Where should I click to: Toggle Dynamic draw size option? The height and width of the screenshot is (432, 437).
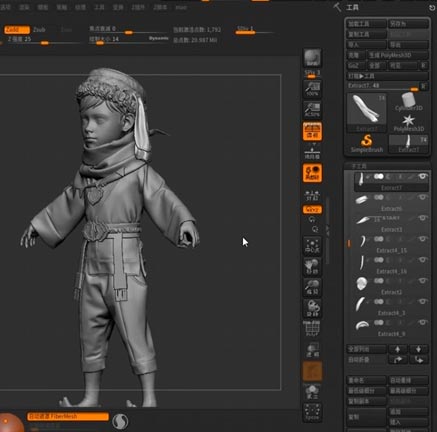159,38
